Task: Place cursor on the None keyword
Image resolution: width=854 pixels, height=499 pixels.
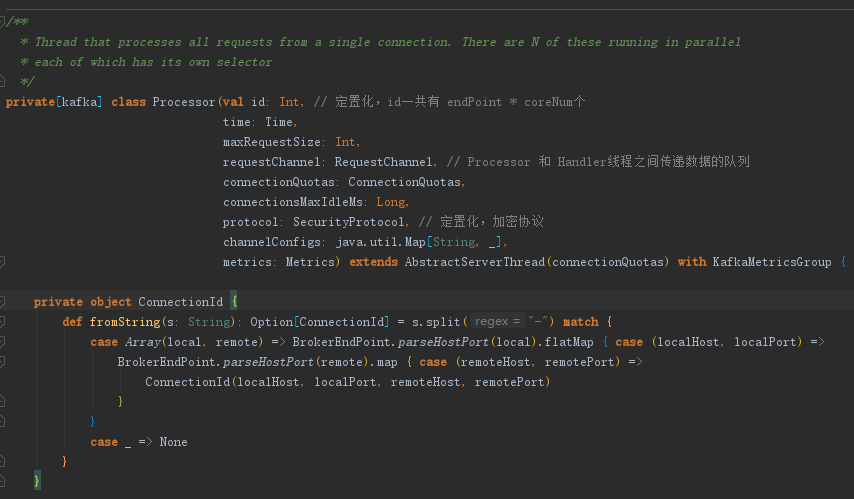Action: pyautogui.click(x=173, y=442)
